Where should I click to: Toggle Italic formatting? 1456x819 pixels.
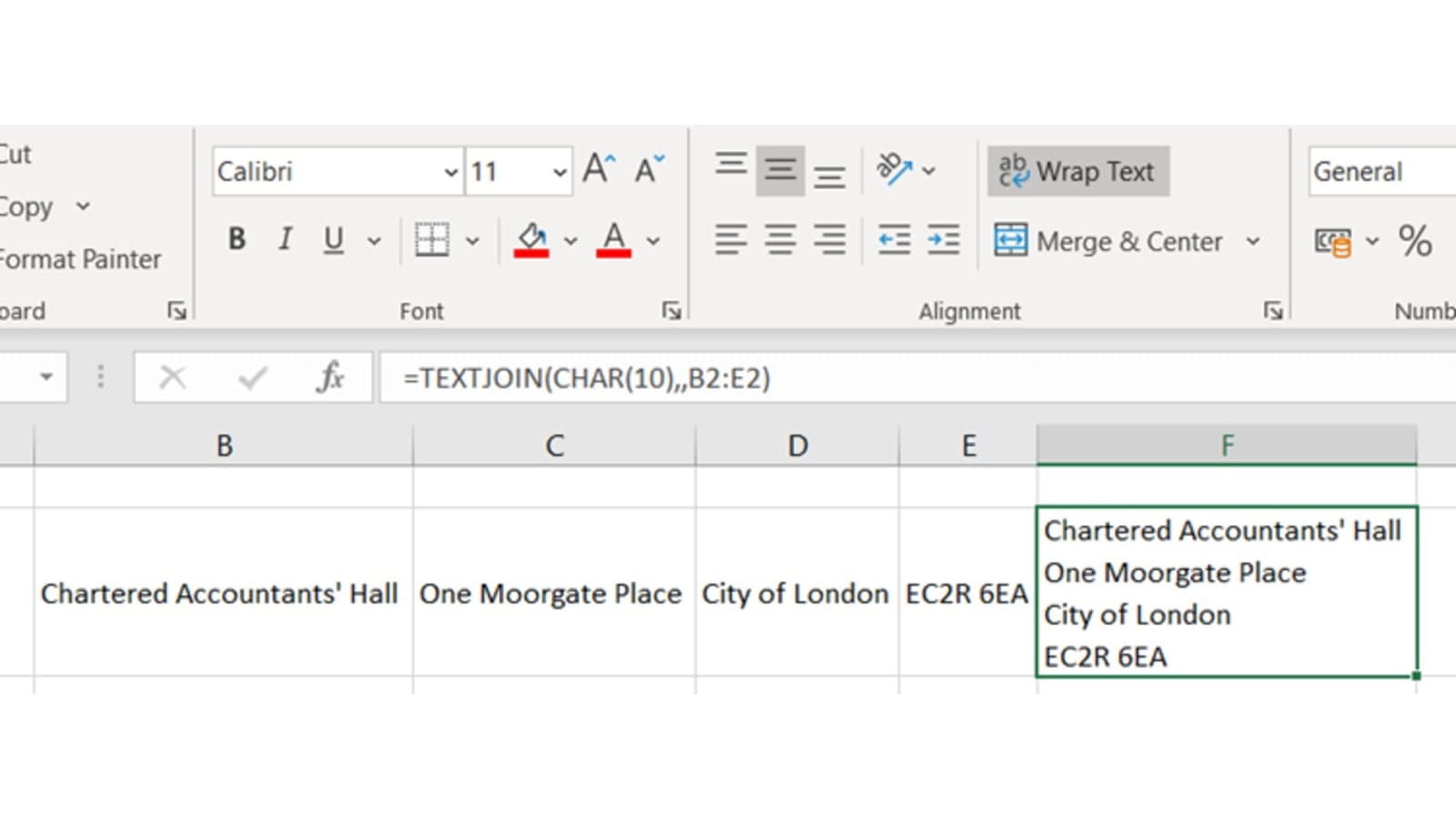pyautogui.click(x=285, y=239)
